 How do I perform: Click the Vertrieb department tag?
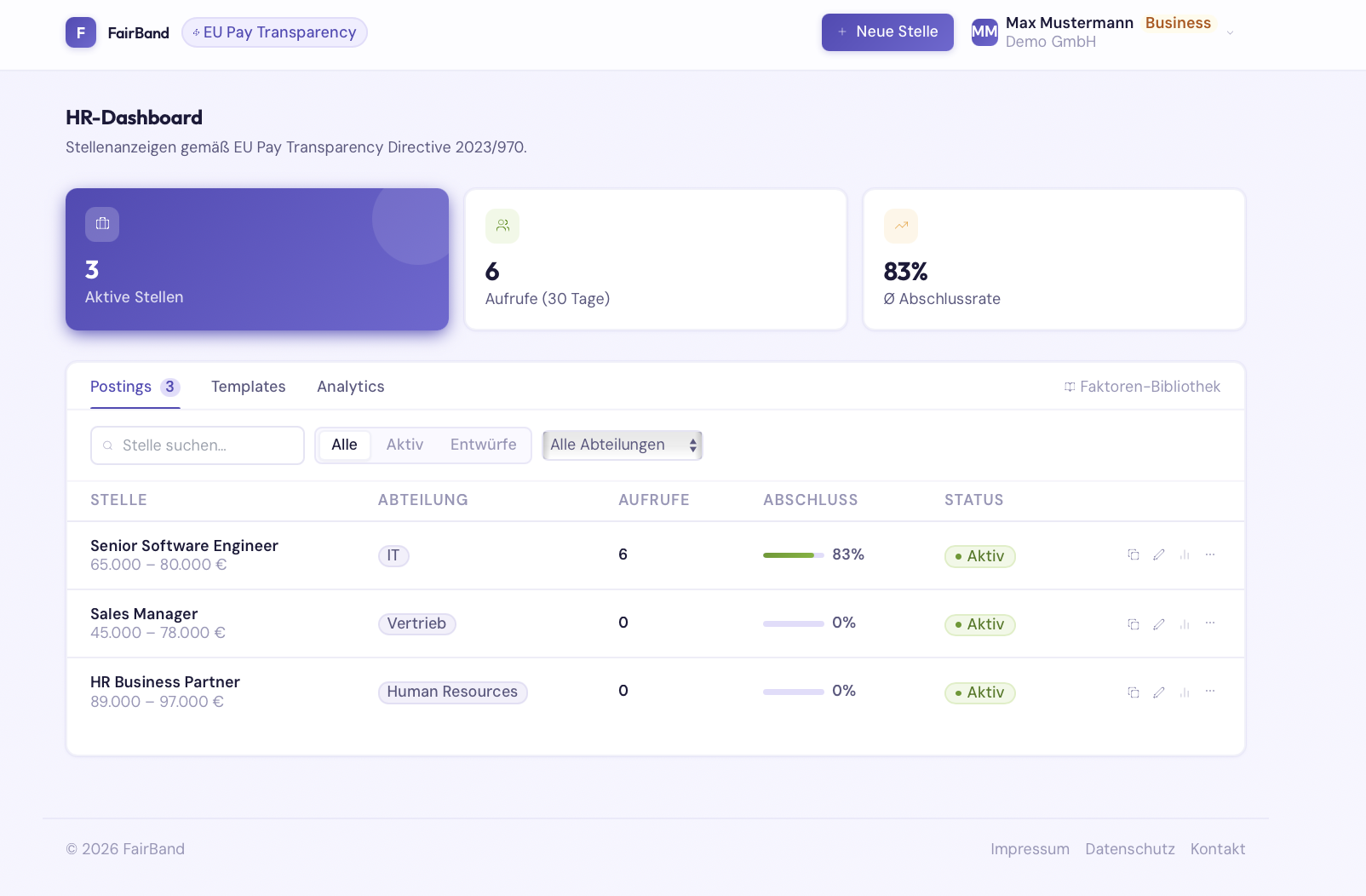(x=417, y=623)
